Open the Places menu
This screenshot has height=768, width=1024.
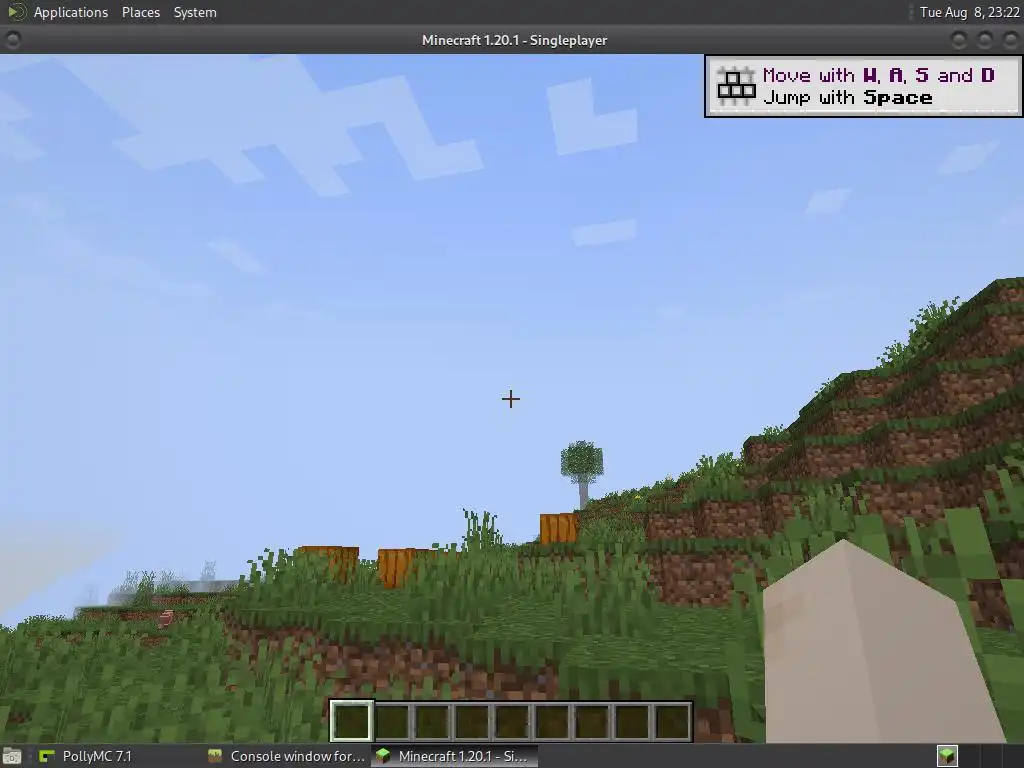click(x=140, y=12)
